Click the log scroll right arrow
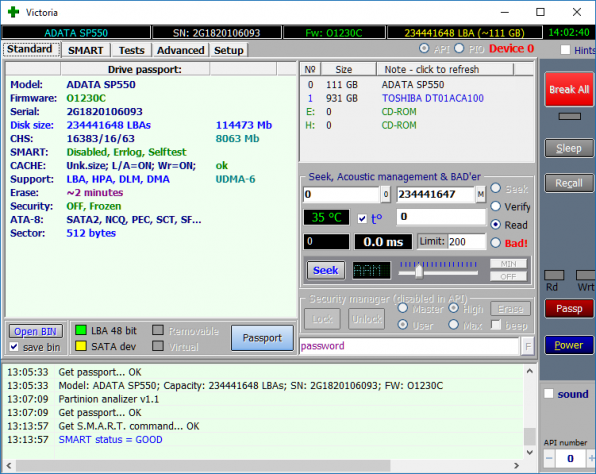 tap(517, 465)
